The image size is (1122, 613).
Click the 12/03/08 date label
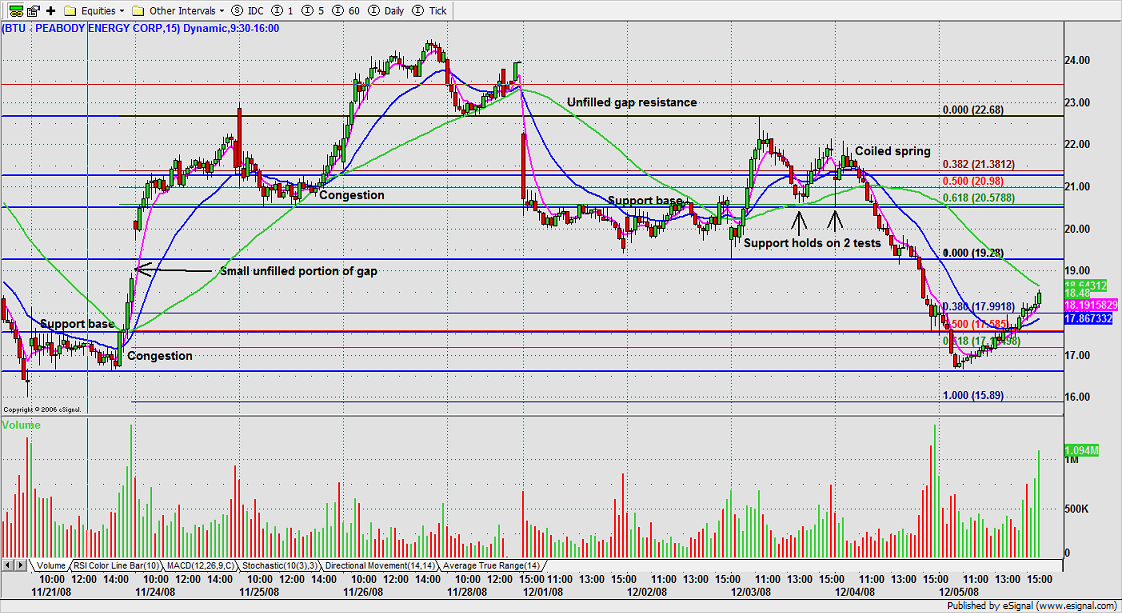751,592
